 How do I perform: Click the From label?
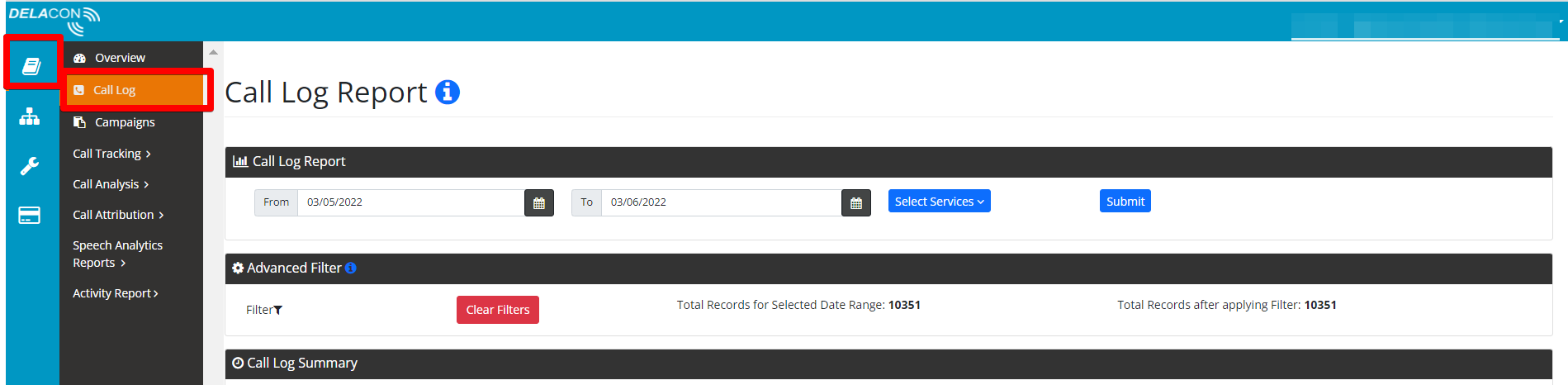(277, 202)
